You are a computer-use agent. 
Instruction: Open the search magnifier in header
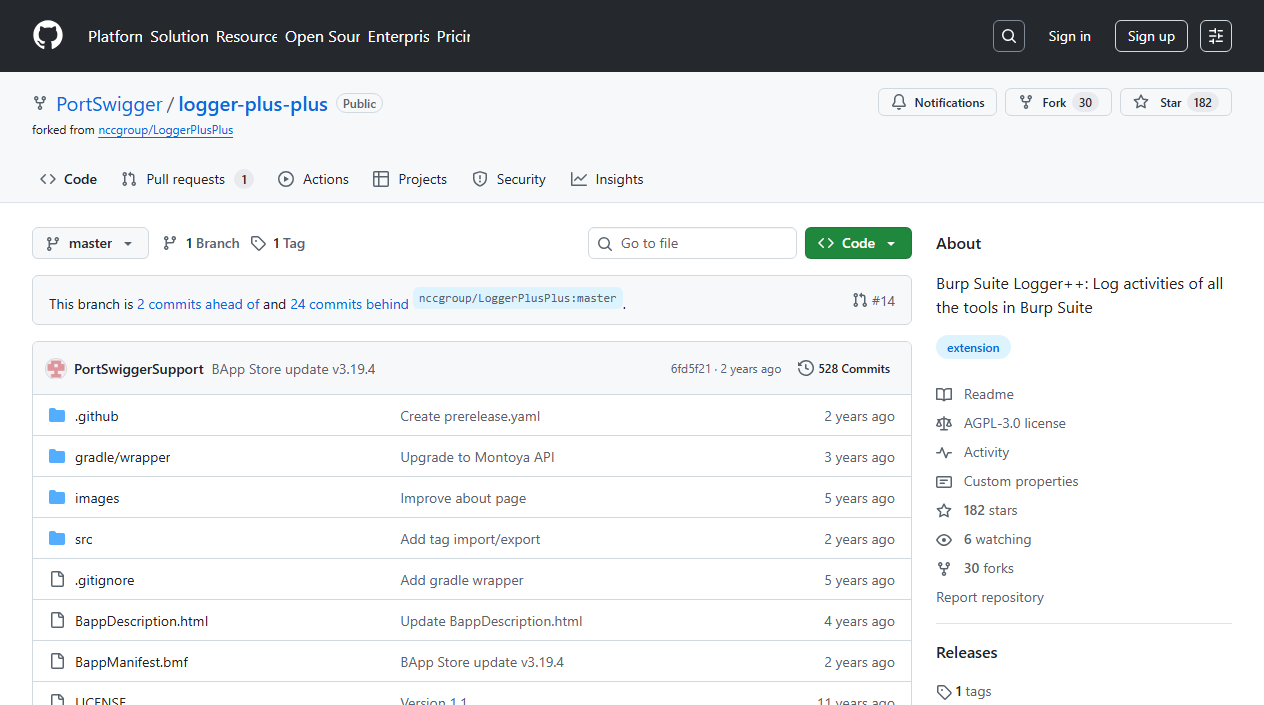[x=1009, y=36]
